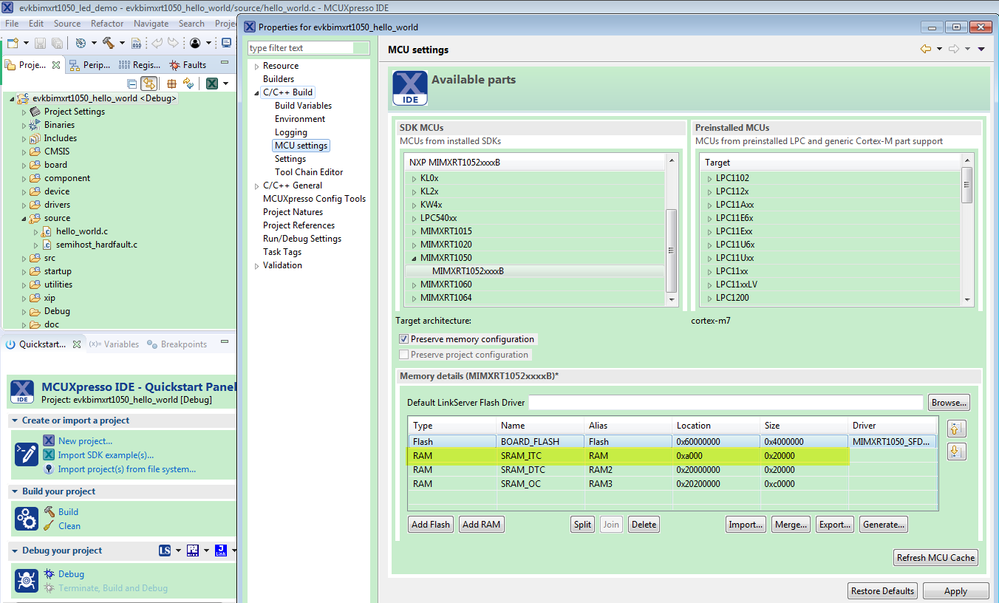This screenshot has width=999, height=603.
Task: Collapse the Build your project section
Action: [x=15, y=491]
